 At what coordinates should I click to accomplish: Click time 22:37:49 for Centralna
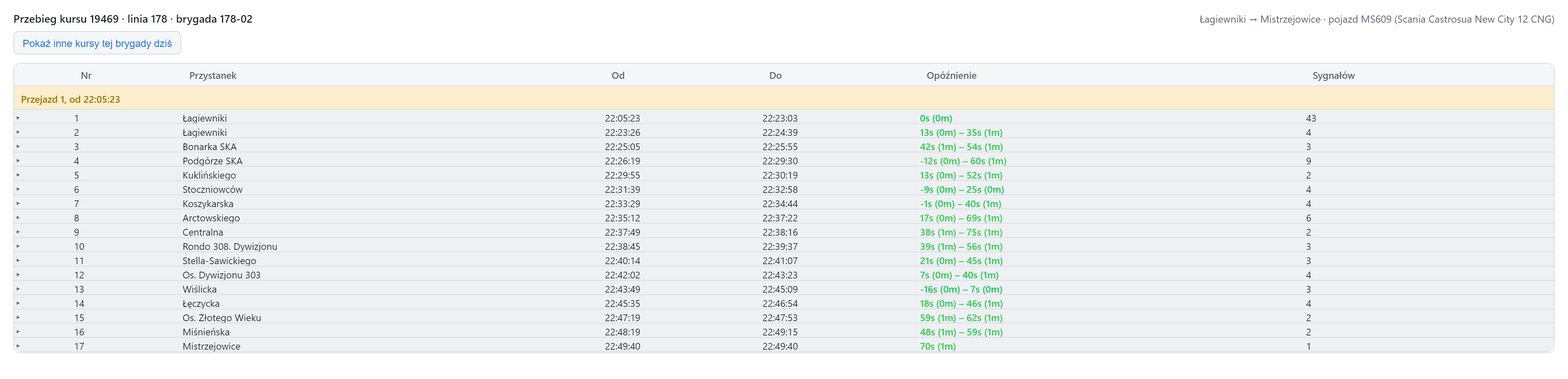[622, 232]
